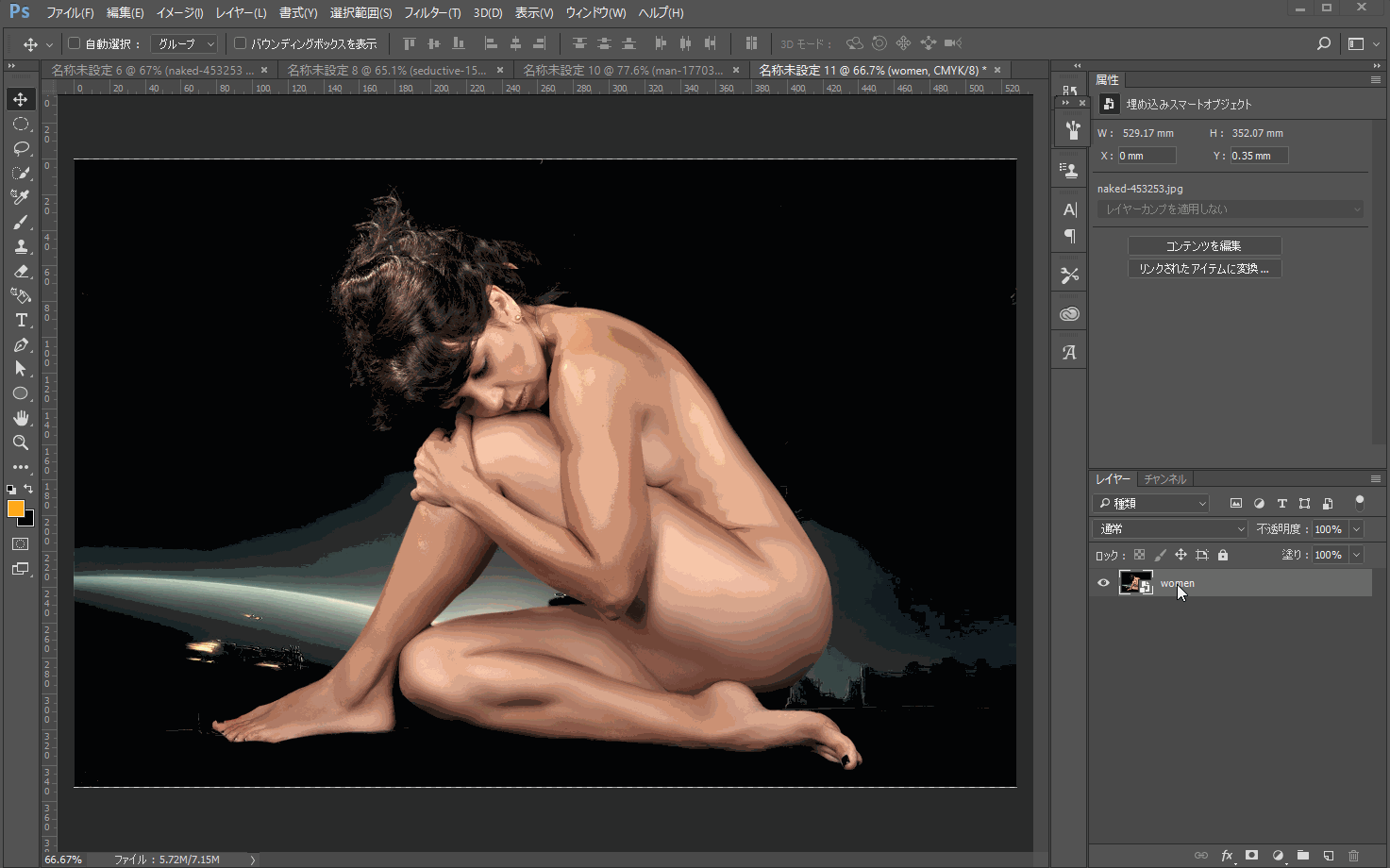The width and height of the screenshot is (1390, 868).
Task: Select the Ellipse shape tool
Action: [21, 393]
